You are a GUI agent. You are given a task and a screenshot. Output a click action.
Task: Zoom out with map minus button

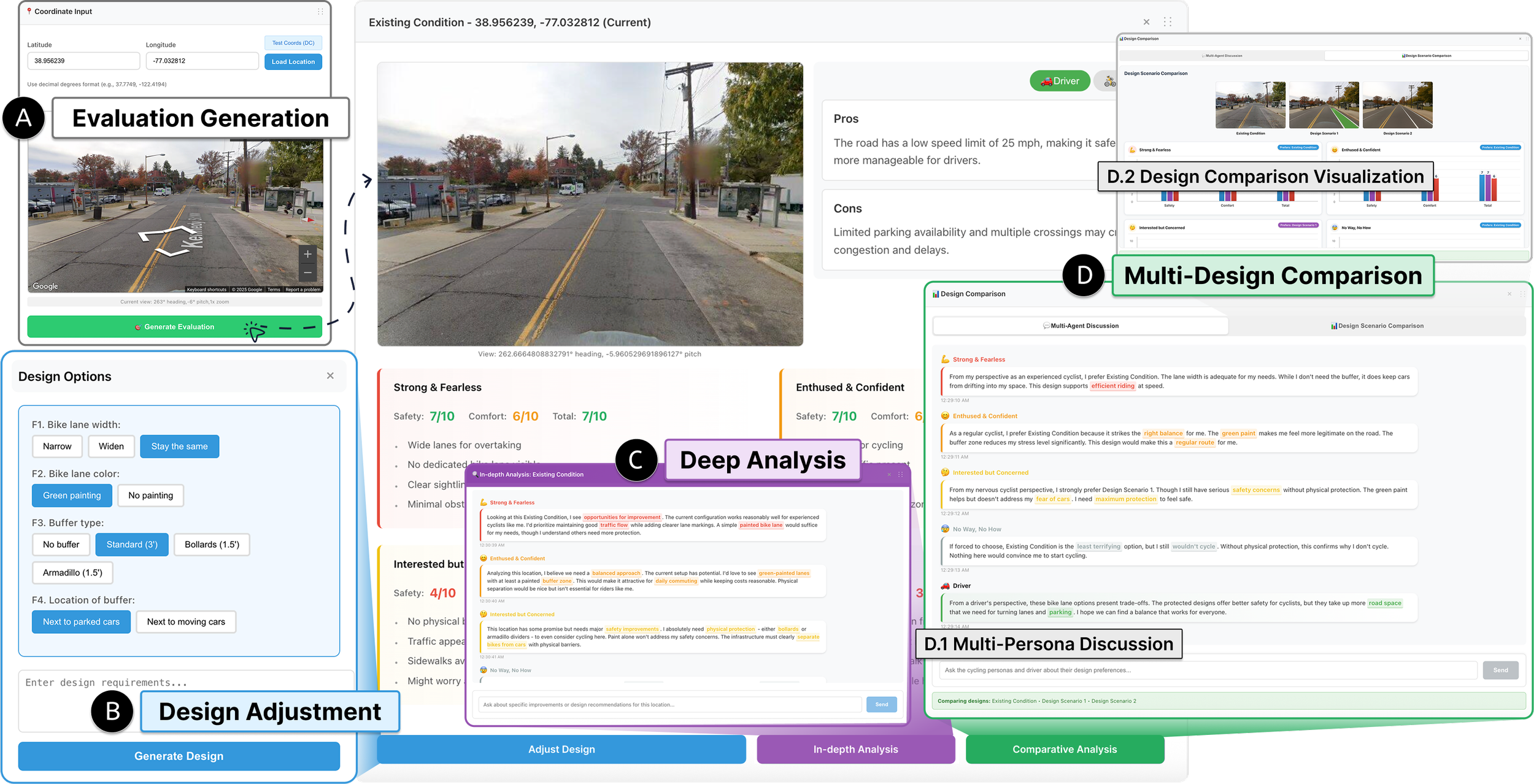(307, 272)
